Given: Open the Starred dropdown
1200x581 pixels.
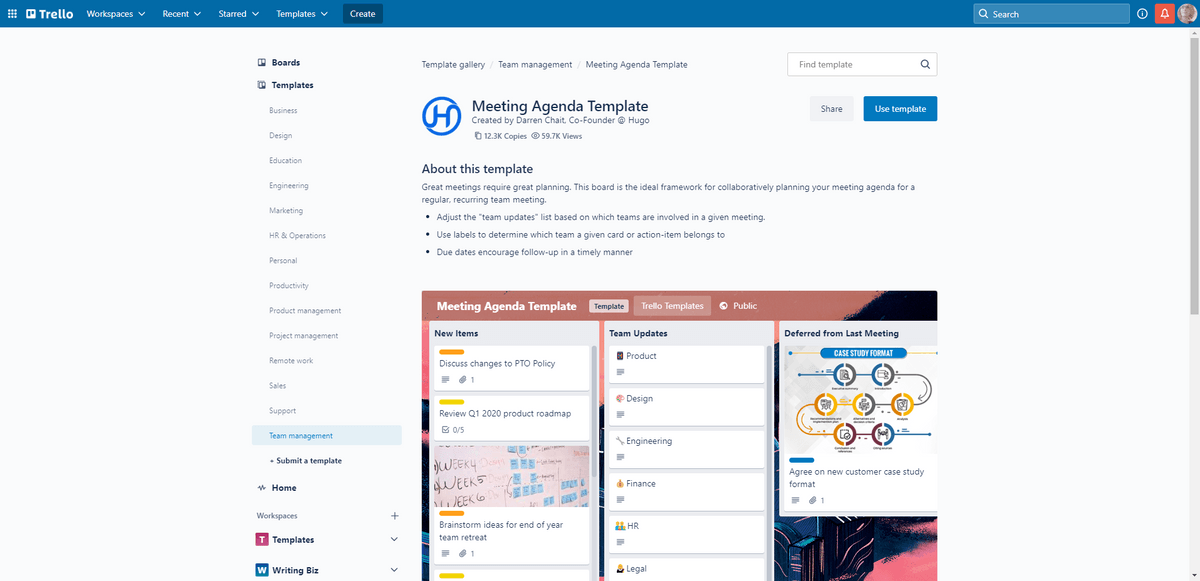Looking at the screenshot, I should point(239,14).
